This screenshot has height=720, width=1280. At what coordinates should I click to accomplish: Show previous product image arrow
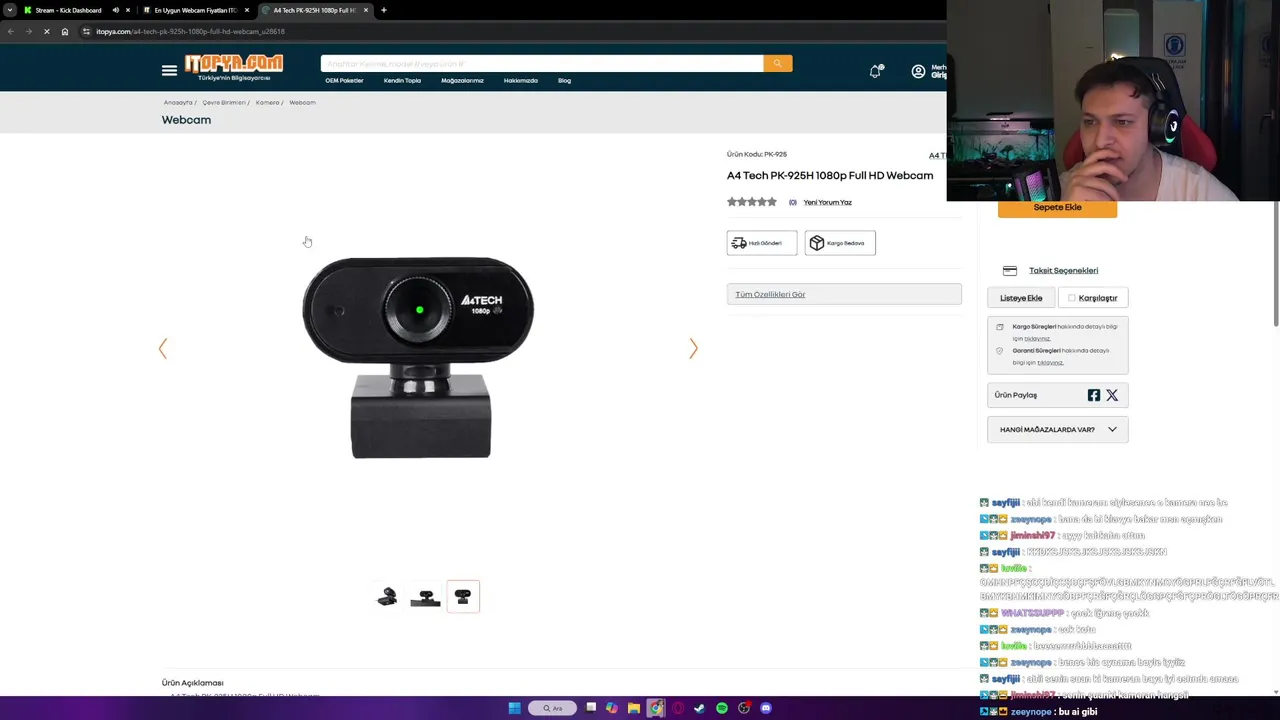pos(163,348)
